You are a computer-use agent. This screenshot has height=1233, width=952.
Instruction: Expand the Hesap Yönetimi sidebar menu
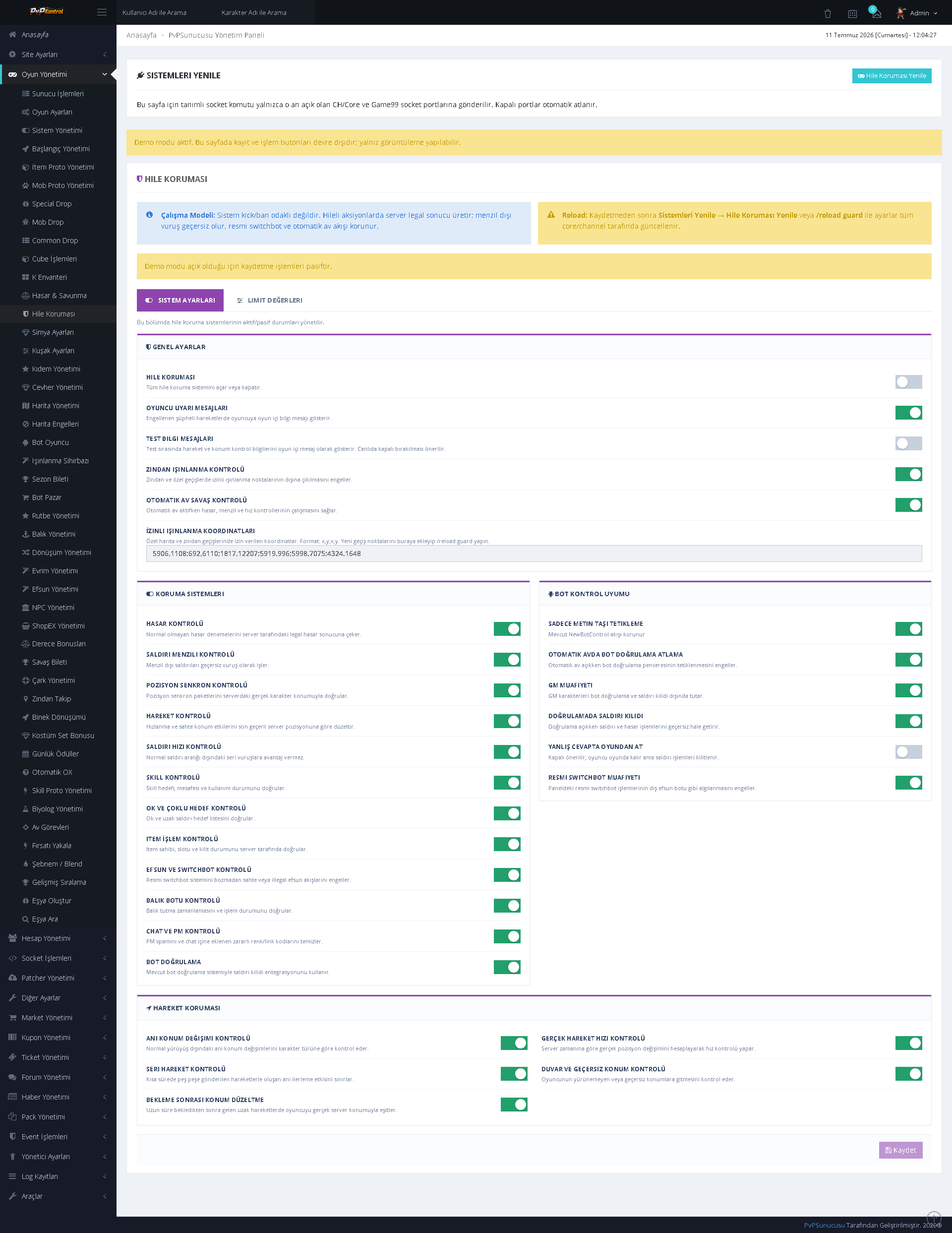click(58, 938)
